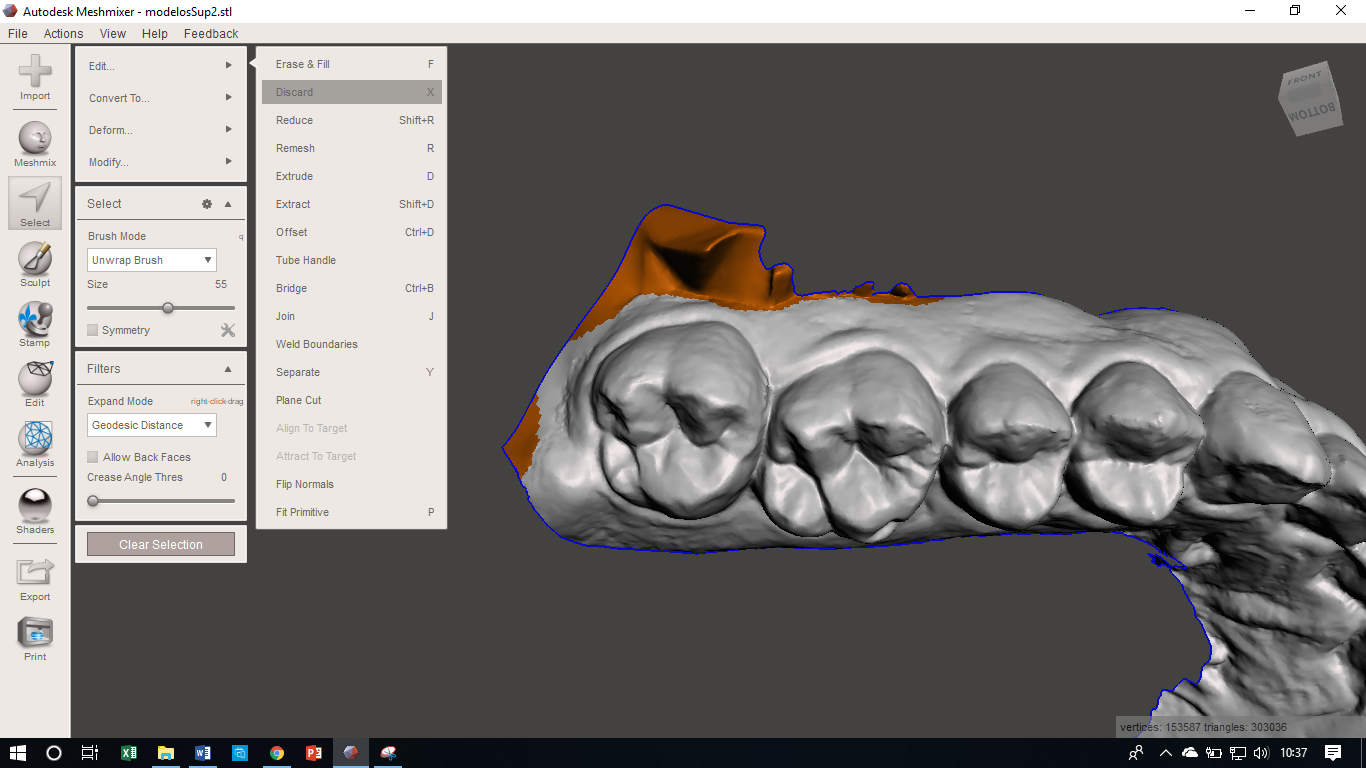Viewport: 1366px width, 768px height.
Task: Open the Sculpt tool
Action: coord(35,265)
